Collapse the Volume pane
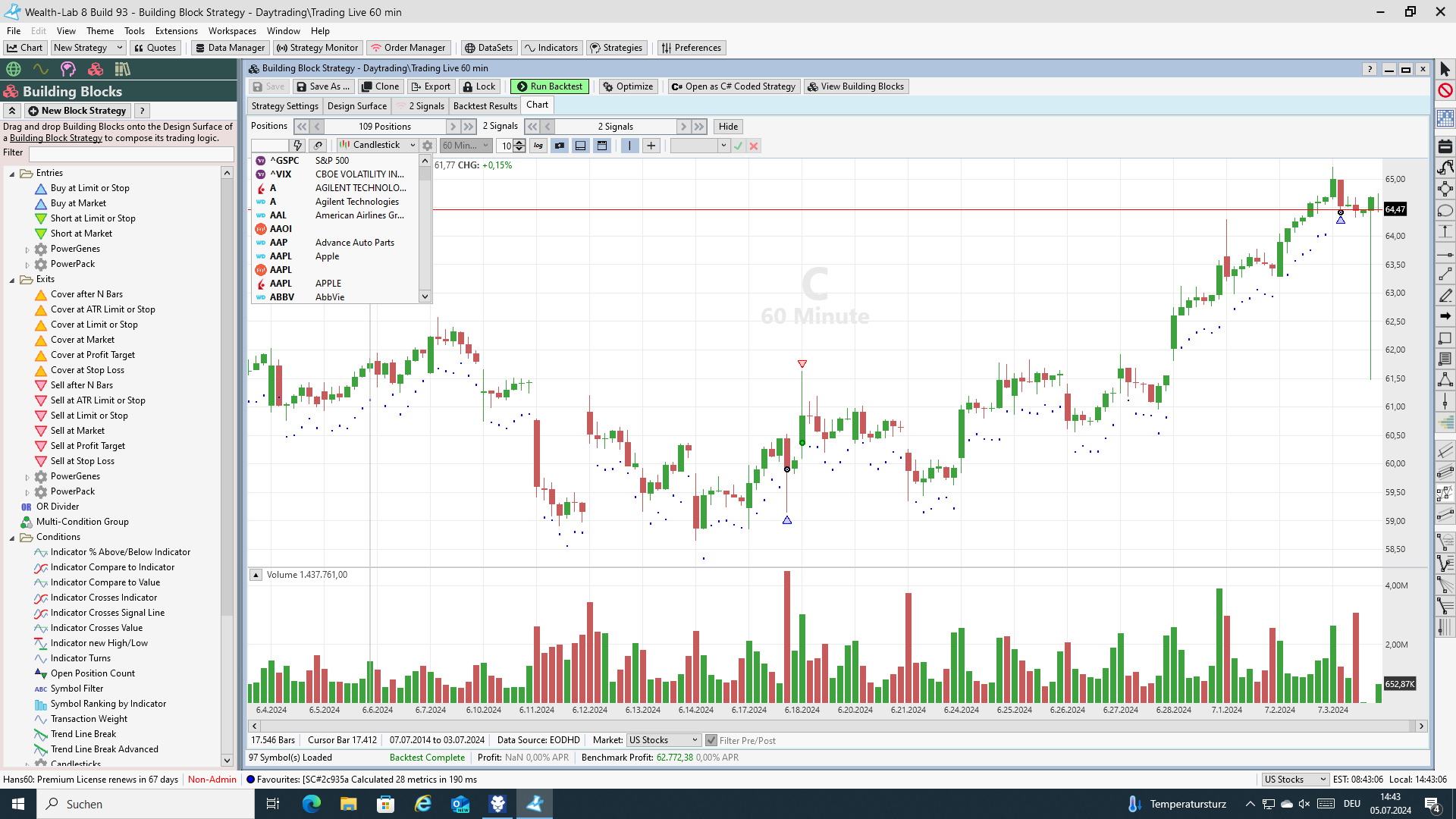This screenshot has height=819, width=1456. click(256, 575)
